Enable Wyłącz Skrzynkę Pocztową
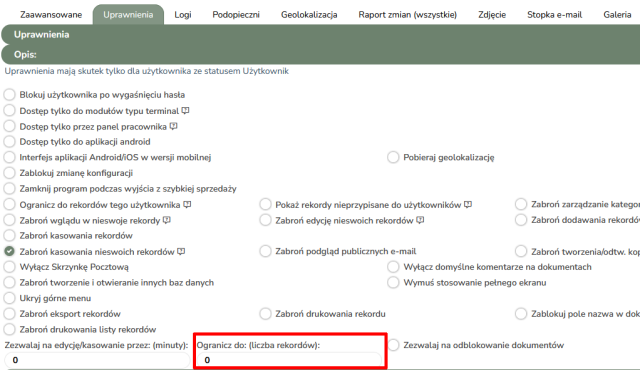Image resolution: width=640 pixels, height=370 pixels. coord(9,267)
